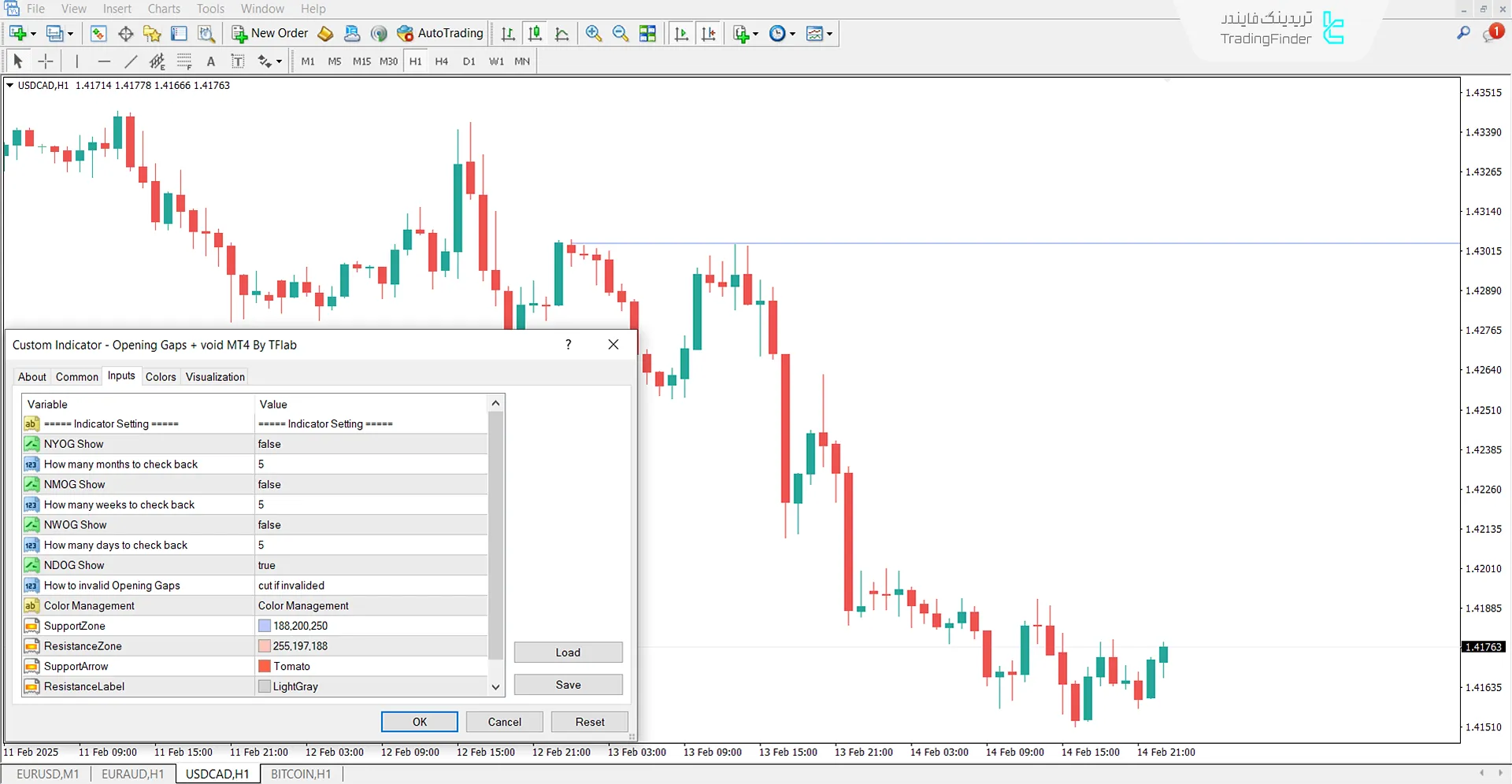Select the Draw Trendline tool
The image size is (1512, 784).
click(x=131, y=61)
